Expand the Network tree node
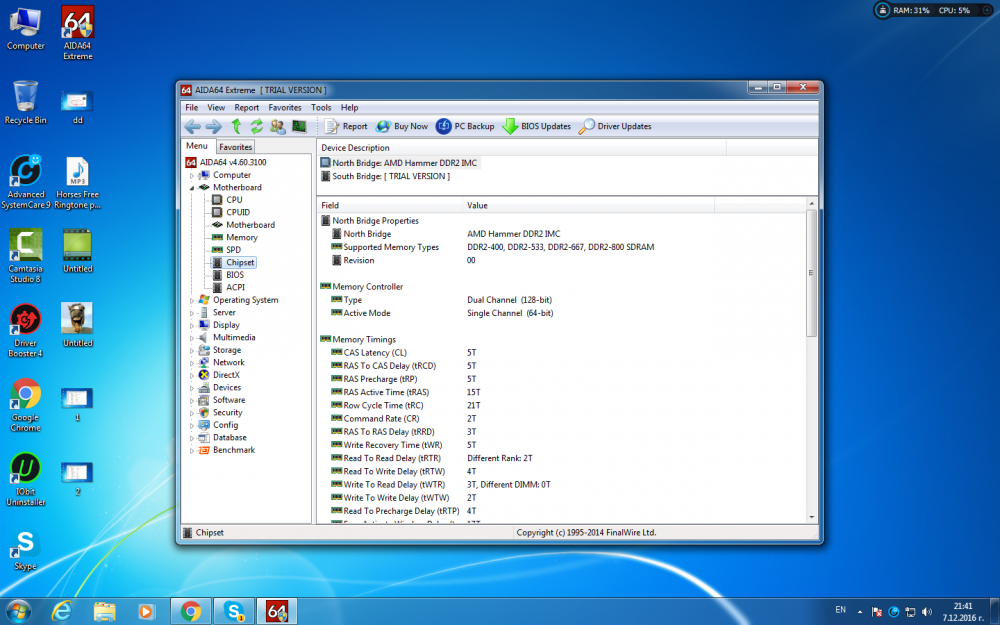 [x=191, y=362]
